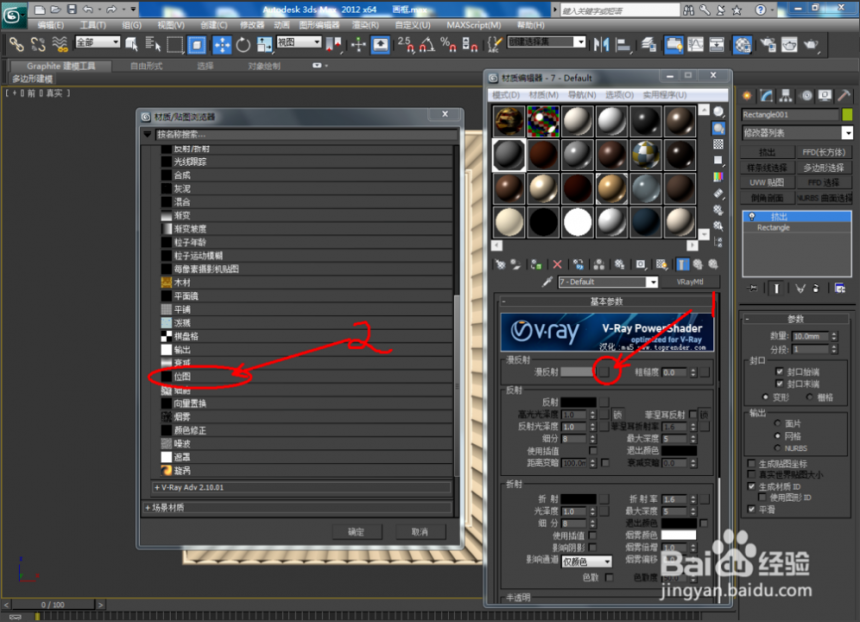860x622 pixels.
Task: Click the teapot Render Production icon
Action: [x=811, y=44]
